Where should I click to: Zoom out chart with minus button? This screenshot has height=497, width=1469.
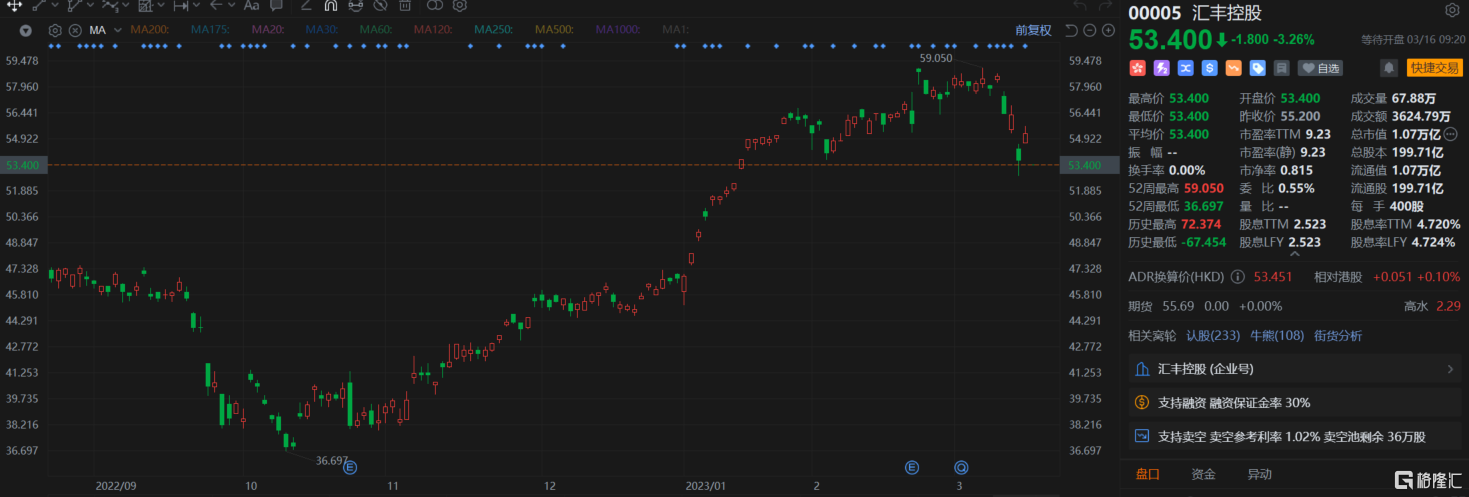pyautogui.click(x=1089, y=30)
